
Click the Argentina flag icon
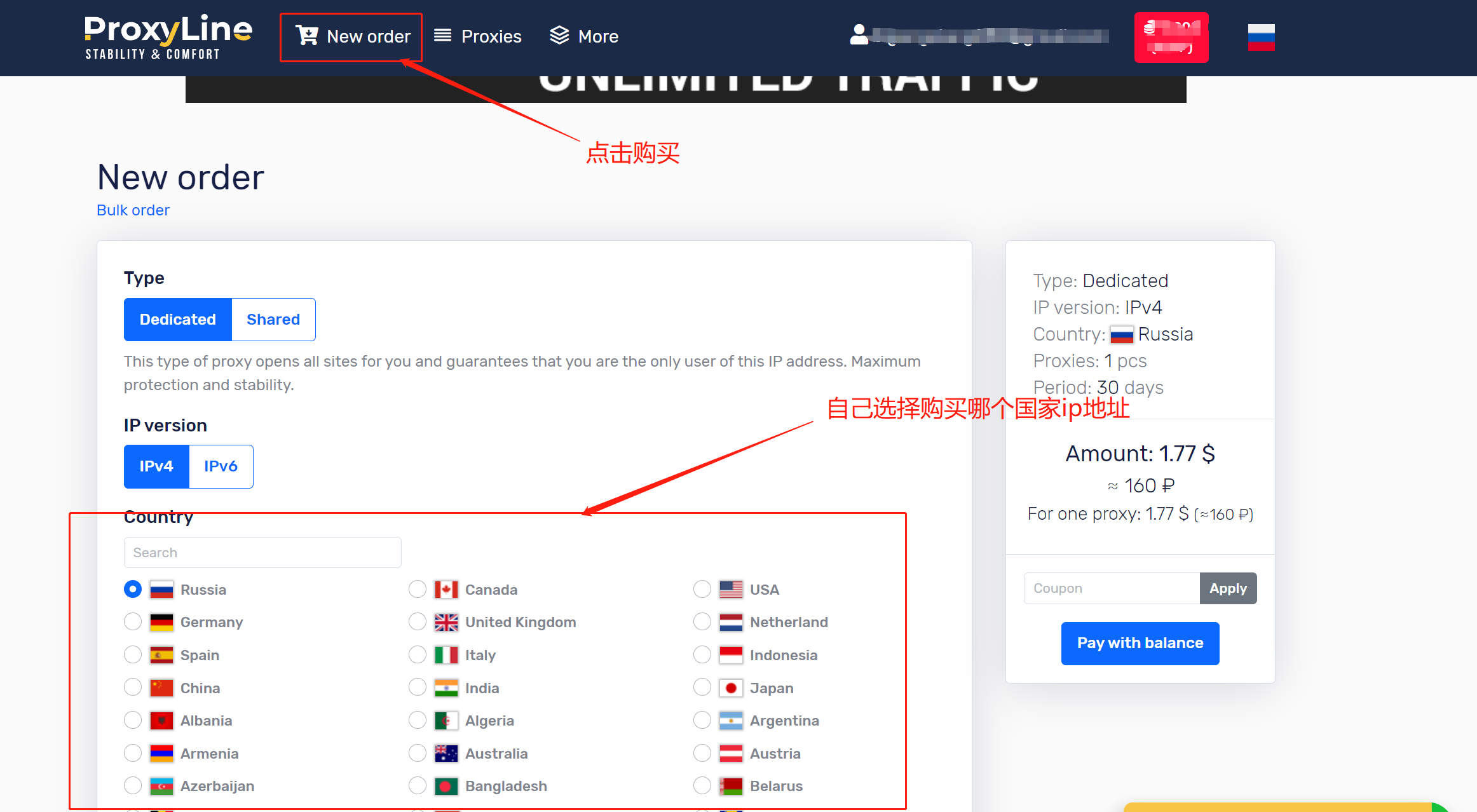(731, 721)
